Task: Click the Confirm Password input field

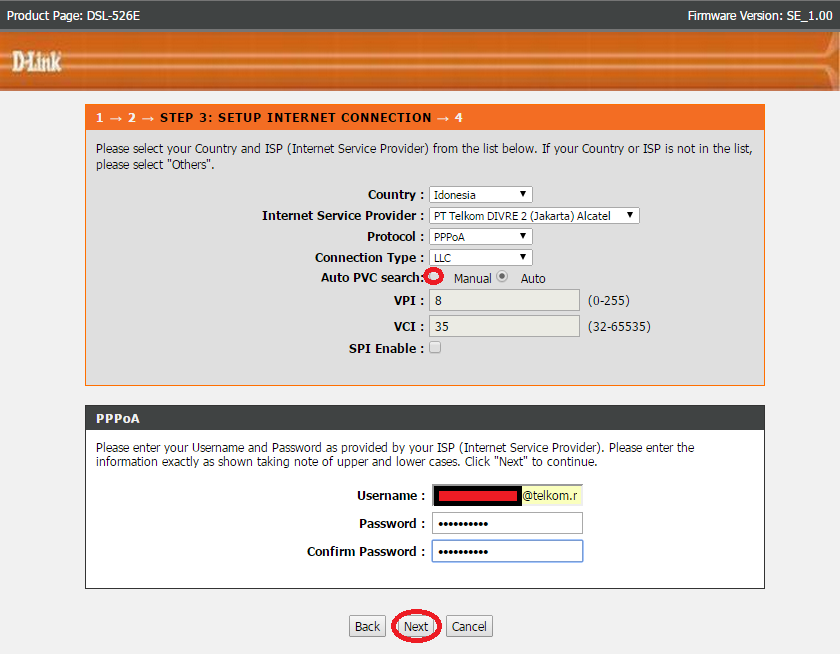Action: click(x=507, y=551)
